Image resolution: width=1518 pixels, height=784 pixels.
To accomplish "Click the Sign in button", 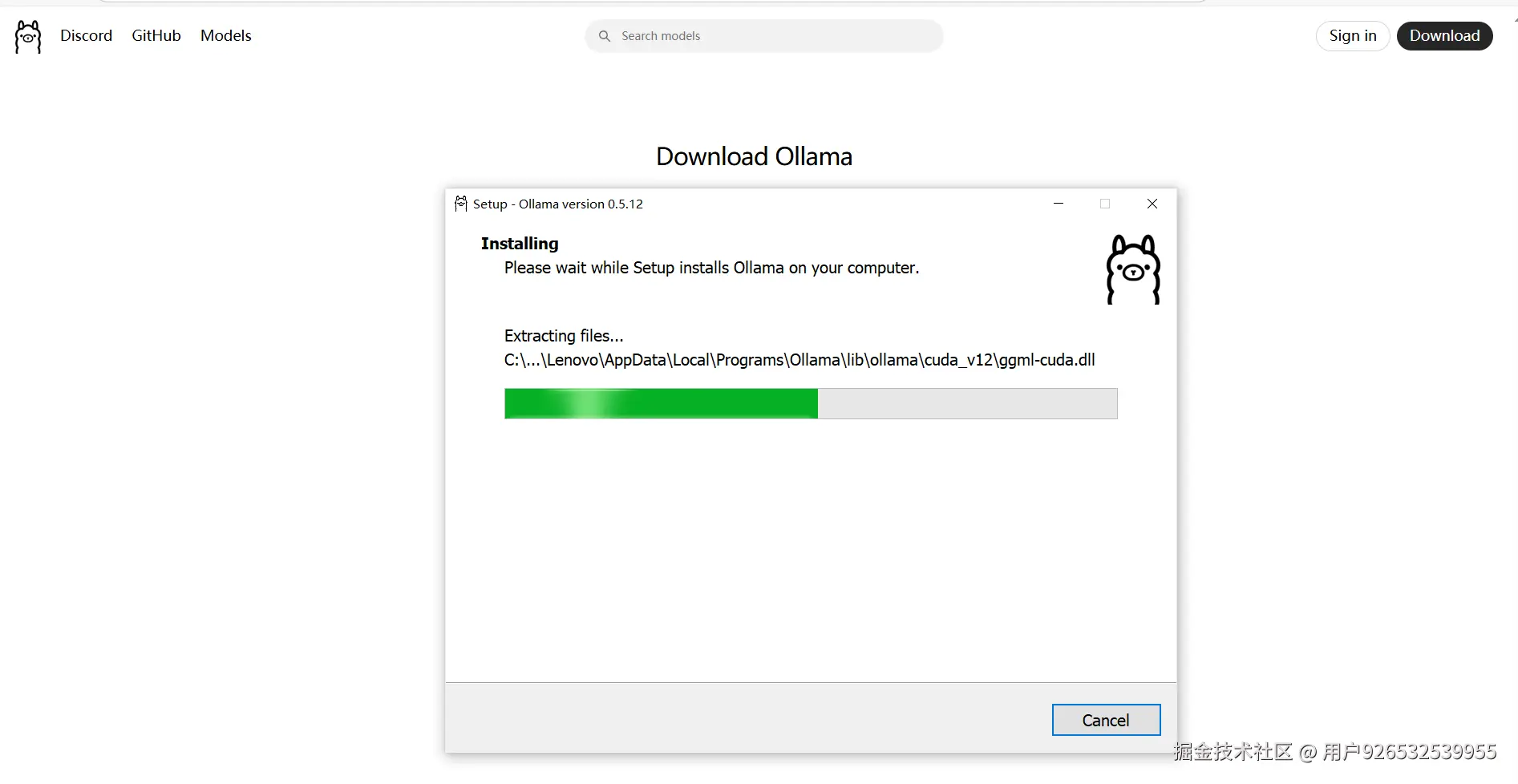I will click(1353, 36).
